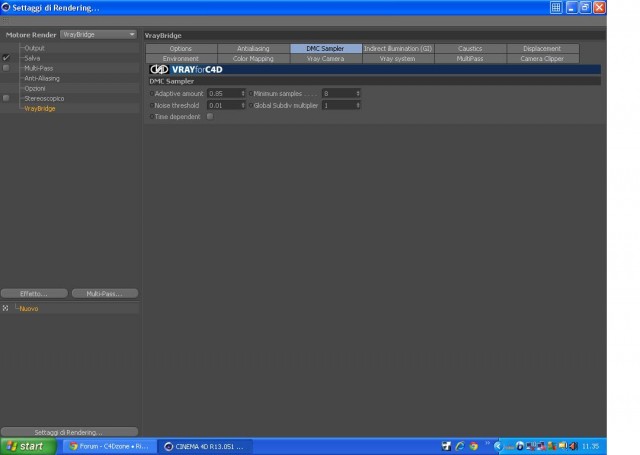Click the volume speaker tray icon
The image size is (640, 455).
coord(573,446)
